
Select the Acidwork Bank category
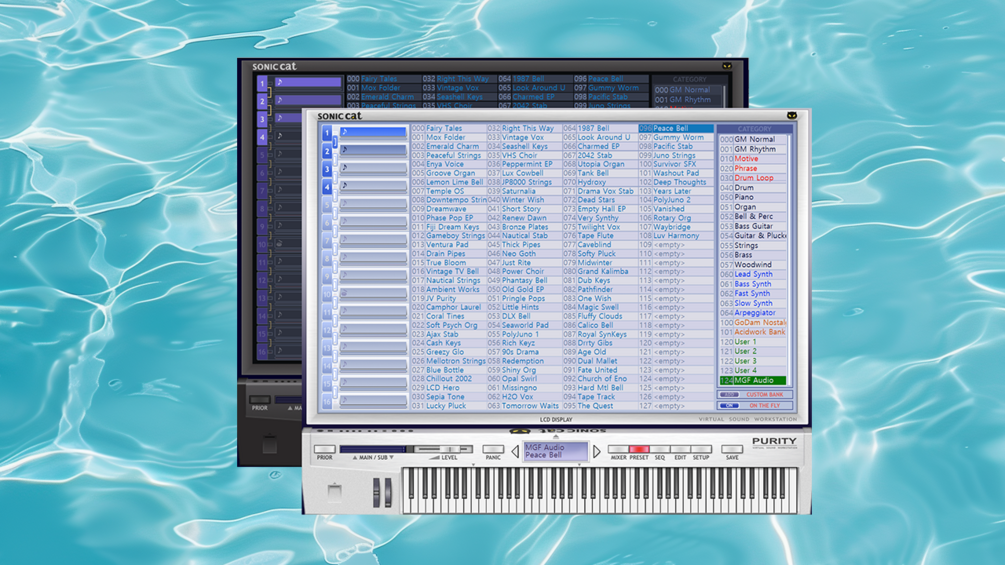coord(752,332)
